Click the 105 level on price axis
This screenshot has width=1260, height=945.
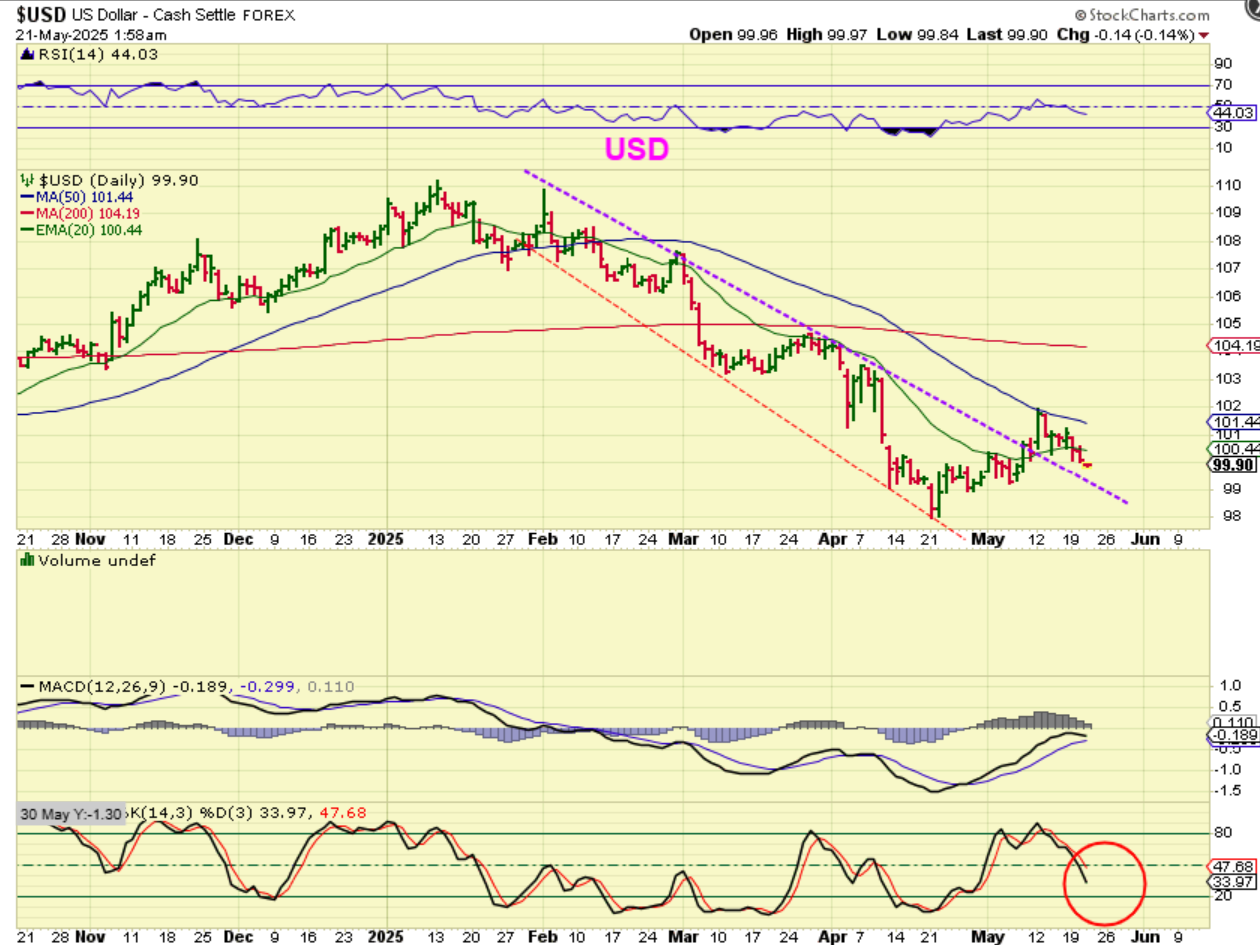pyautogui.click(x=1228, y=323)
